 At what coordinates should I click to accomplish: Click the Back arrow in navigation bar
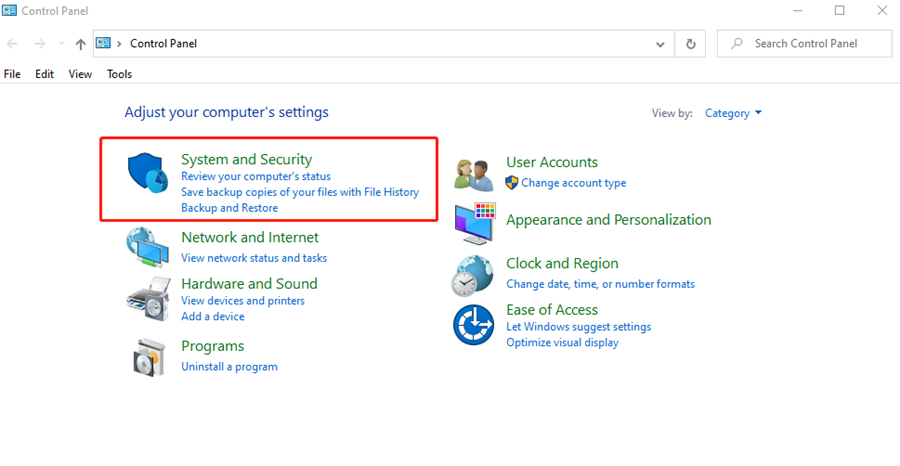coord(13,44)
